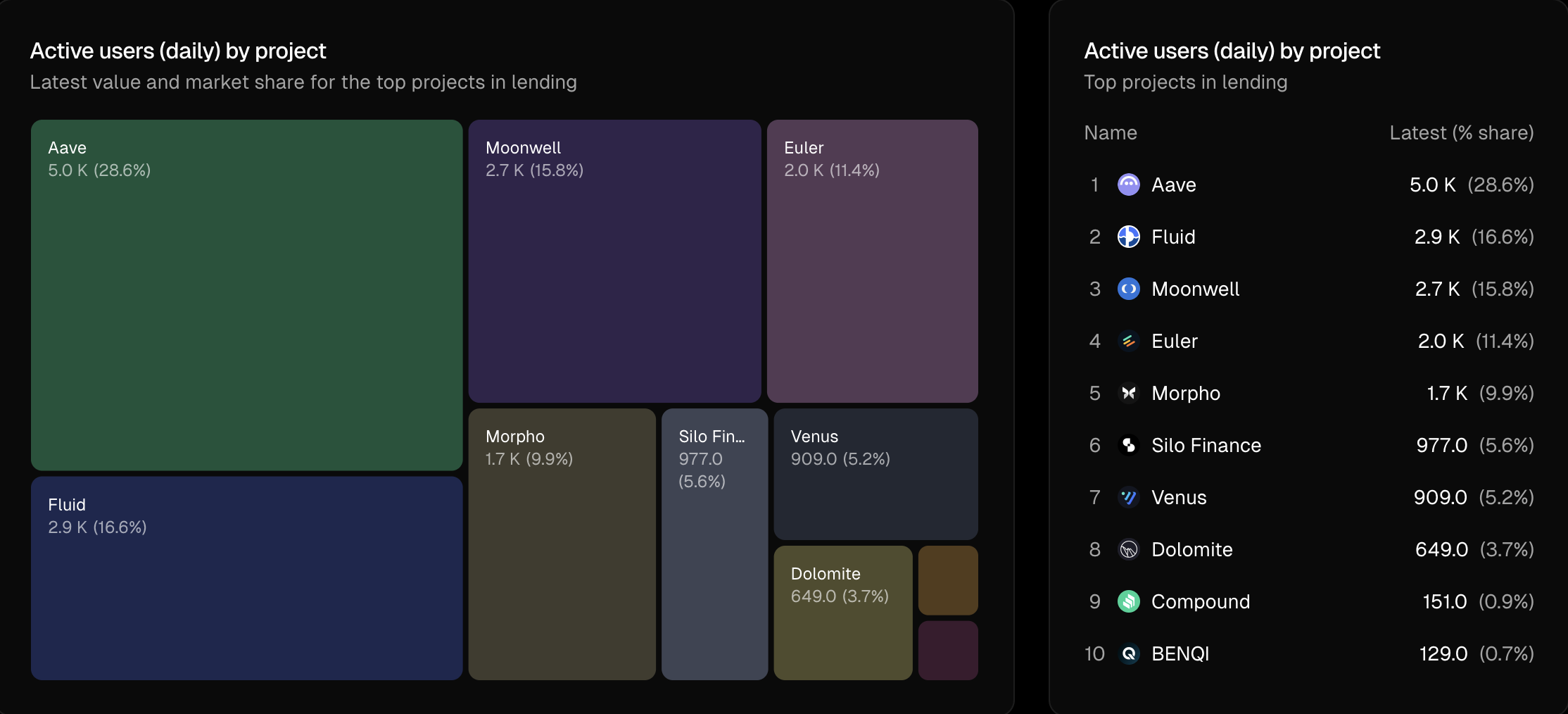Screen dimensions: 1568x714
Task: Sort by Latest (% share) column header
Action: tap(1461, 133)
